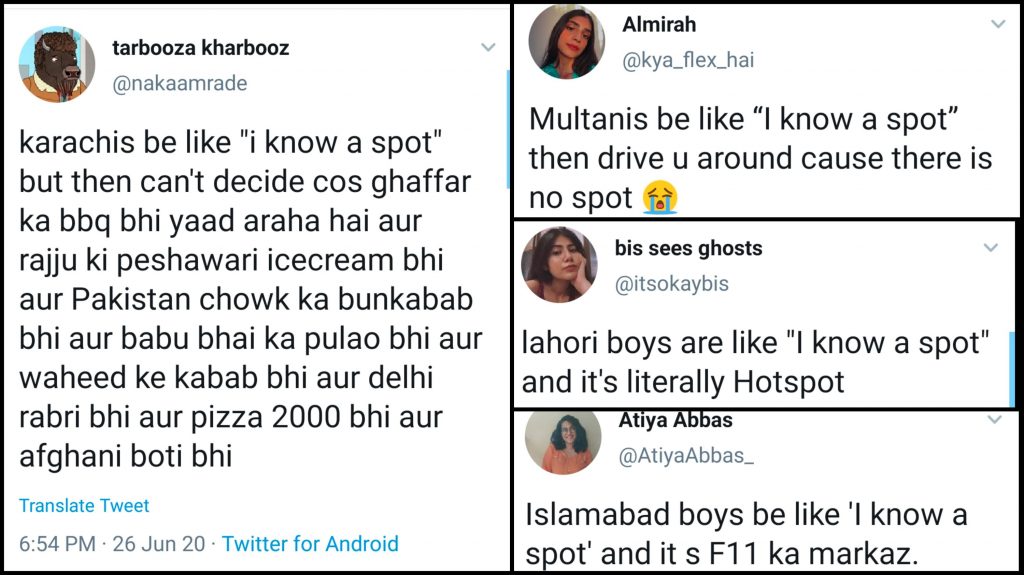Select the Almirah display name
This screenshot has width=1024, height=575.
(659, 24)
